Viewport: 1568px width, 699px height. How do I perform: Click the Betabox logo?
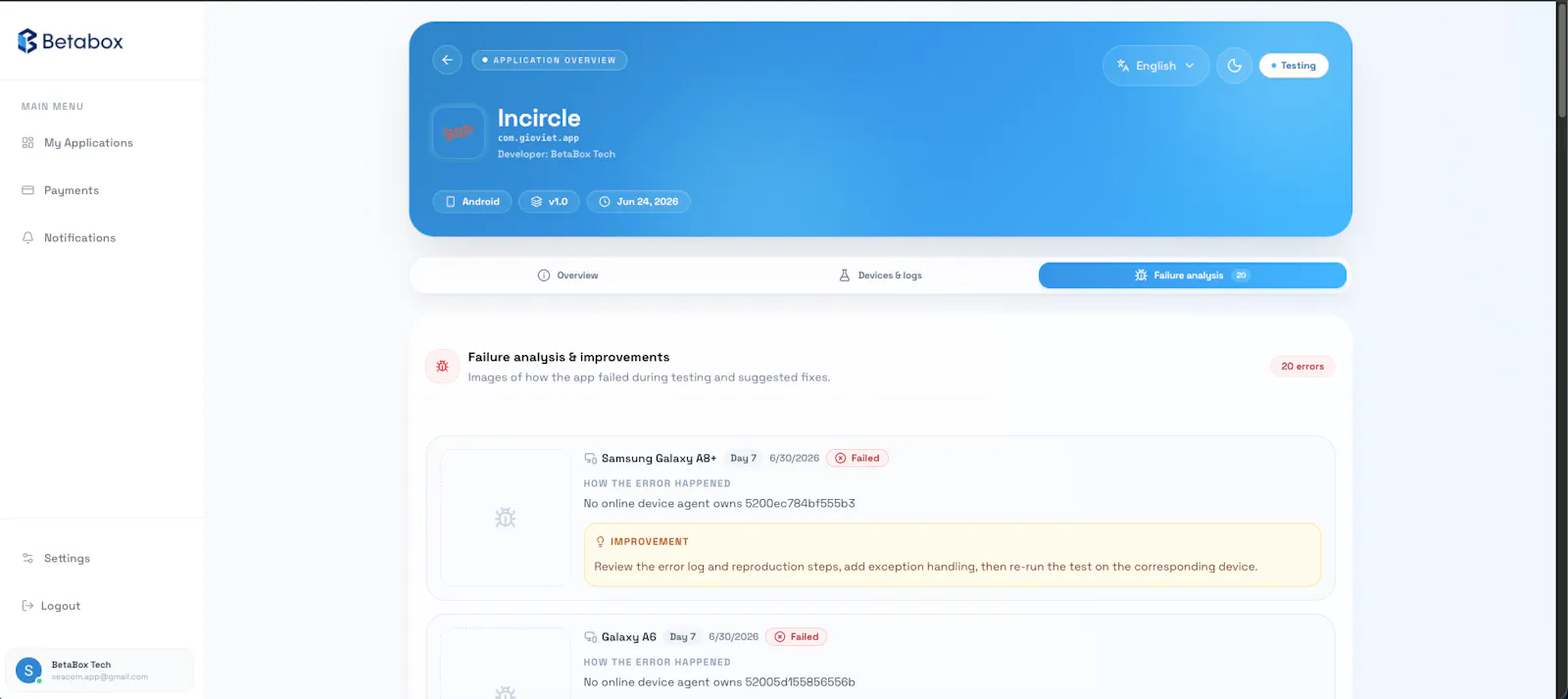point(71,41)
